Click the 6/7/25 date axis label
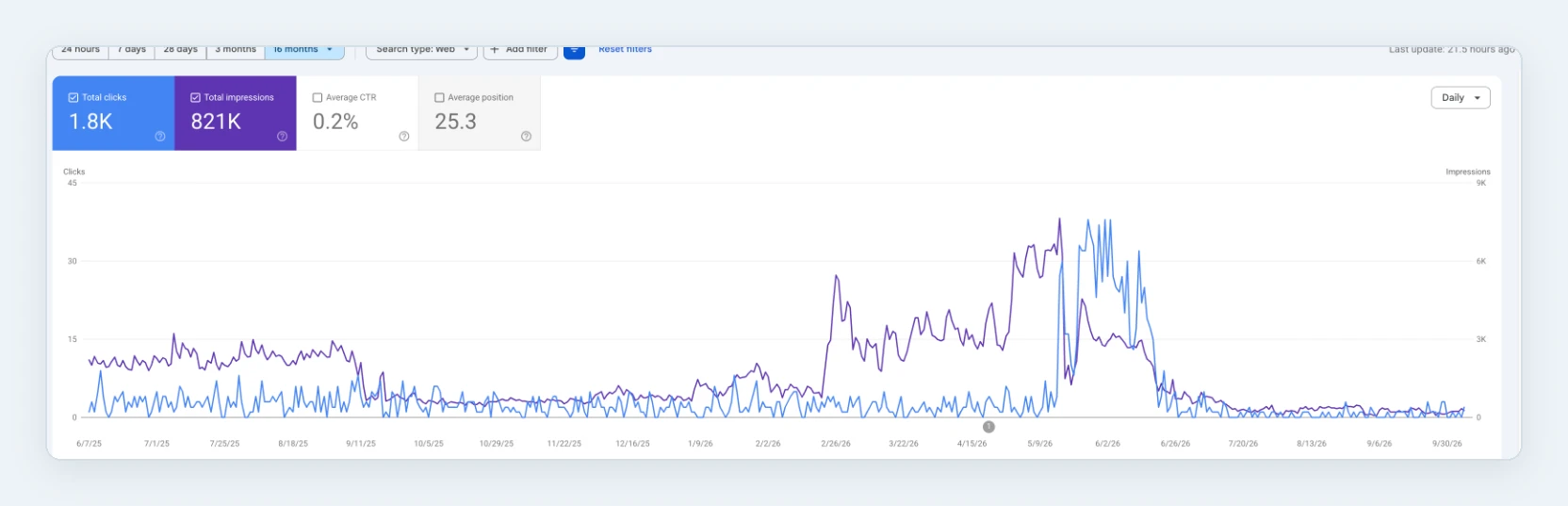The height and width of the screenshot is (506, 1568). 89,444
